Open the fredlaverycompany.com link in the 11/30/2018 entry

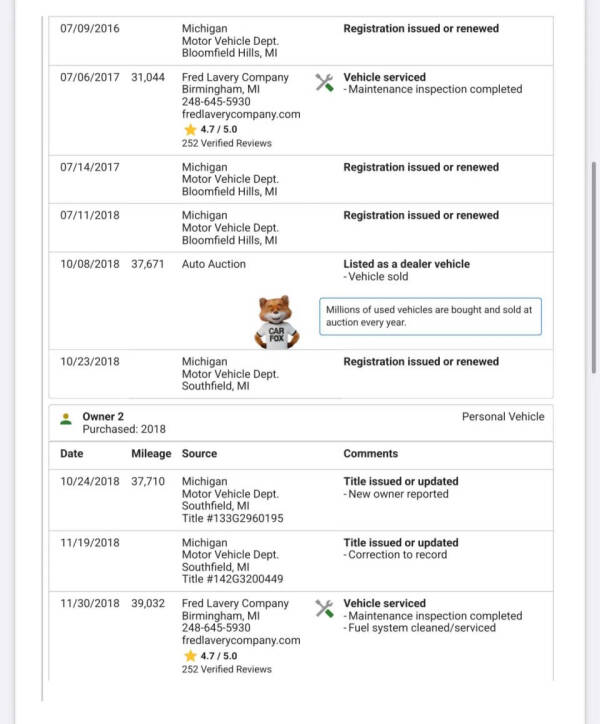(241, 640)
